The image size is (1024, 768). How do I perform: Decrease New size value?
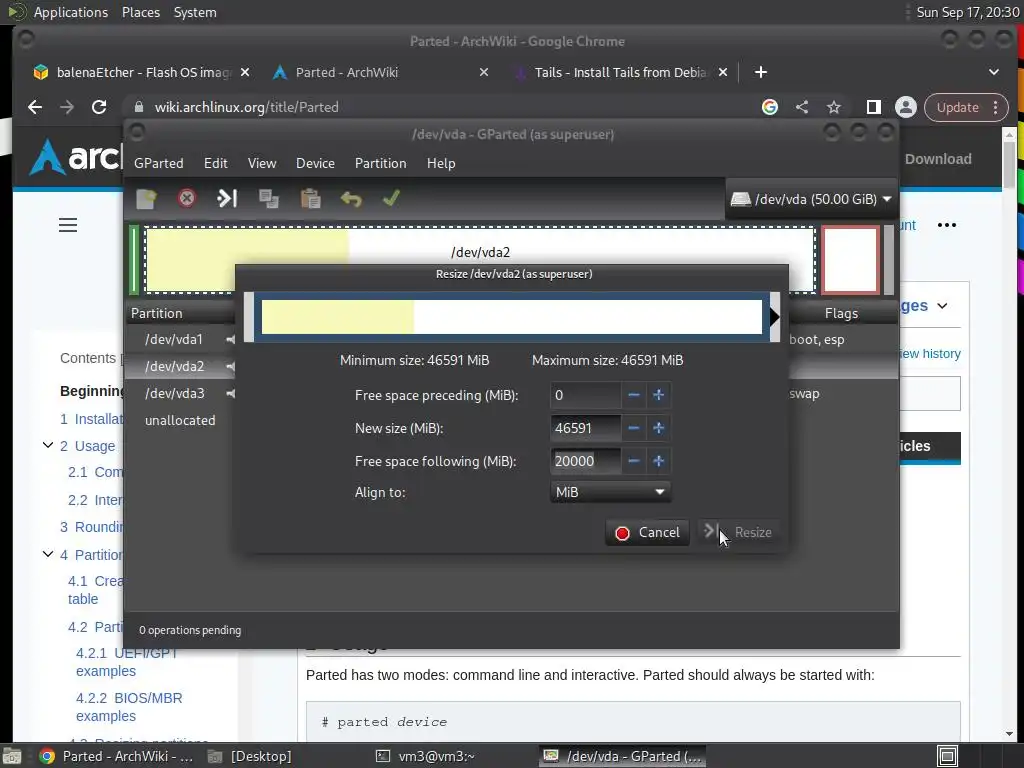[633, 428]
